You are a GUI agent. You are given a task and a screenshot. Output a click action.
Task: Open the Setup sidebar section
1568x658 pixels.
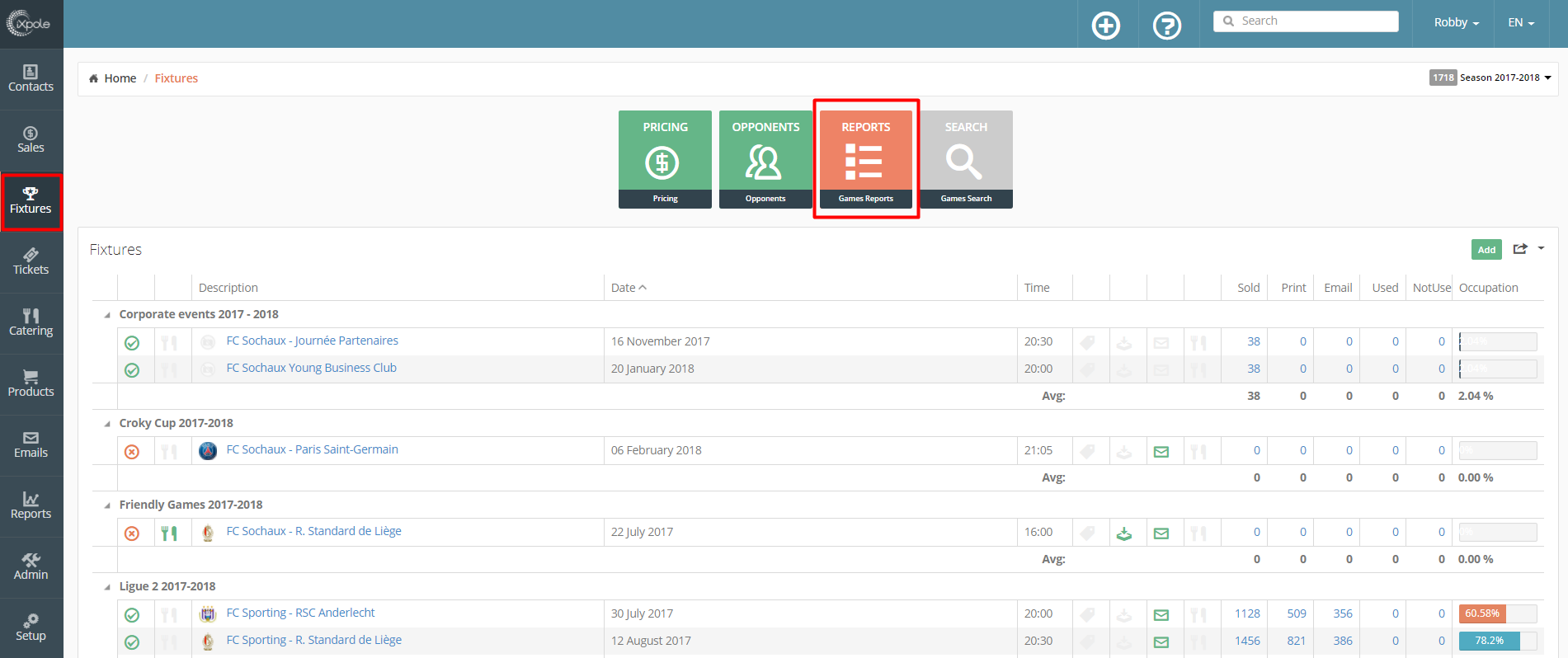tap(31, 628)
